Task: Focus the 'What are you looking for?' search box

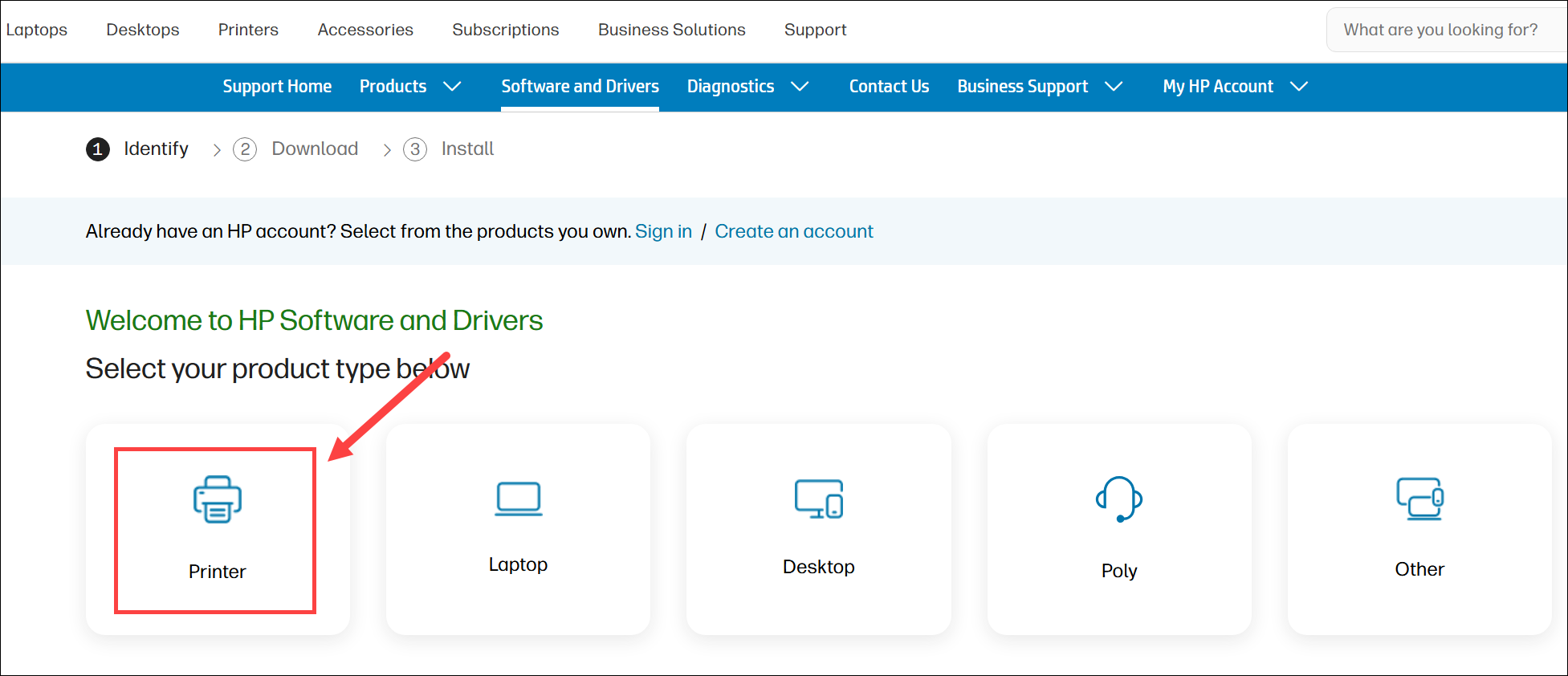Action: point(1447,30)
